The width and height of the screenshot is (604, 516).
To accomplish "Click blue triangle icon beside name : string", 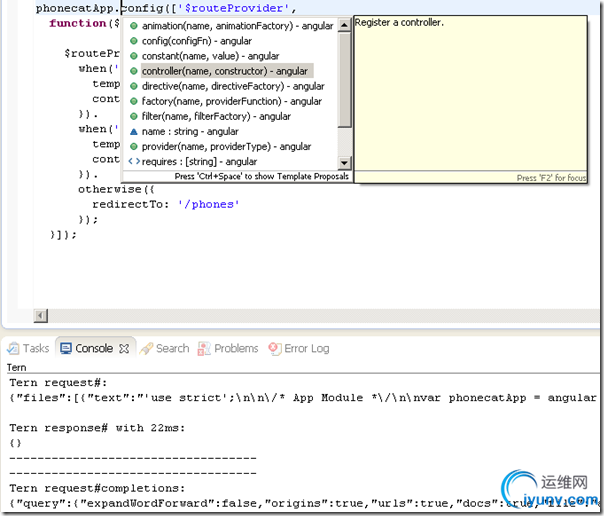I will [134, 131].
